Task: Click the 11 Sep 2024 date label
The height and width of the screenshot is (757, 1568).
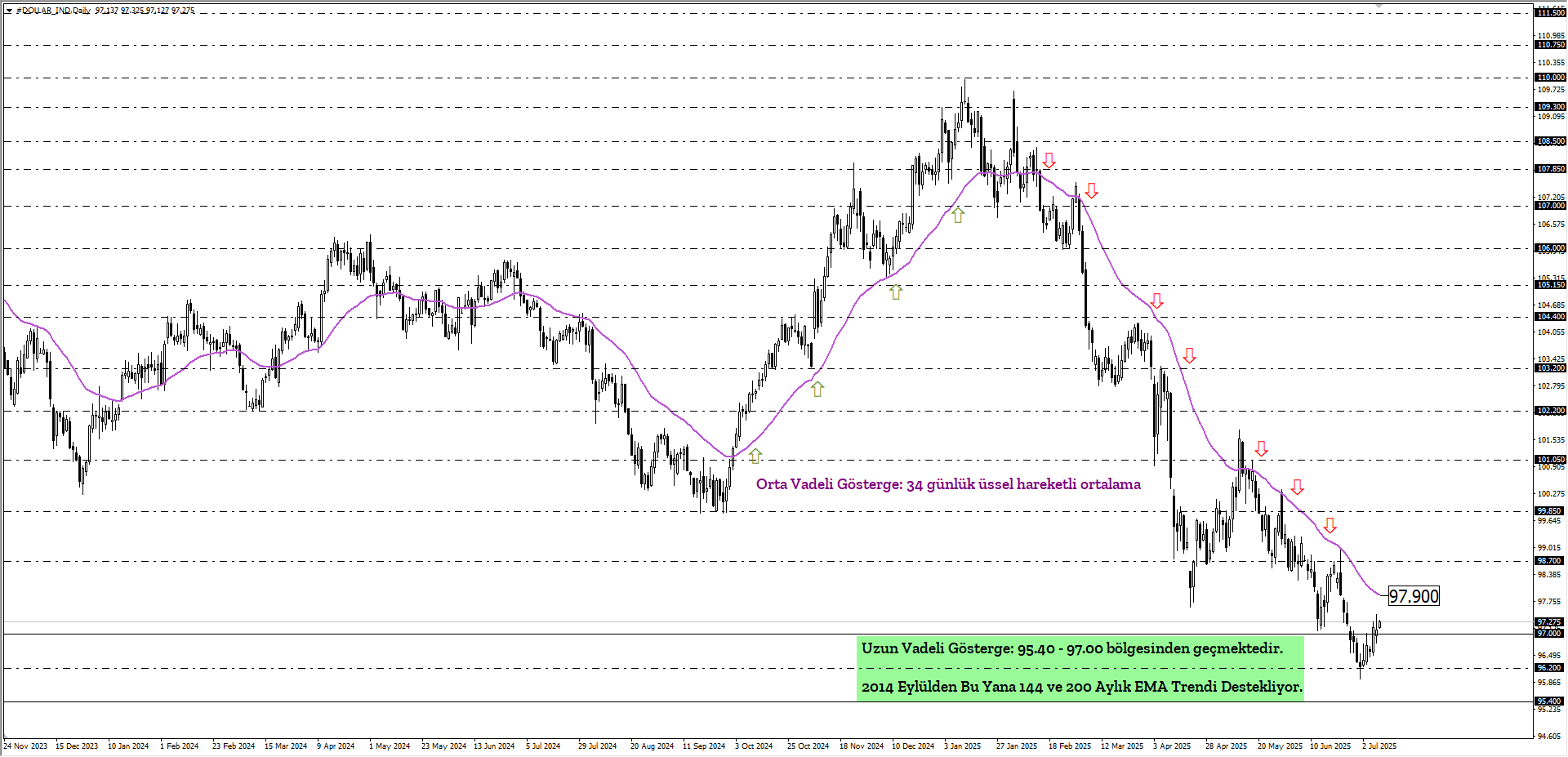Action: [x=704, y=746]
